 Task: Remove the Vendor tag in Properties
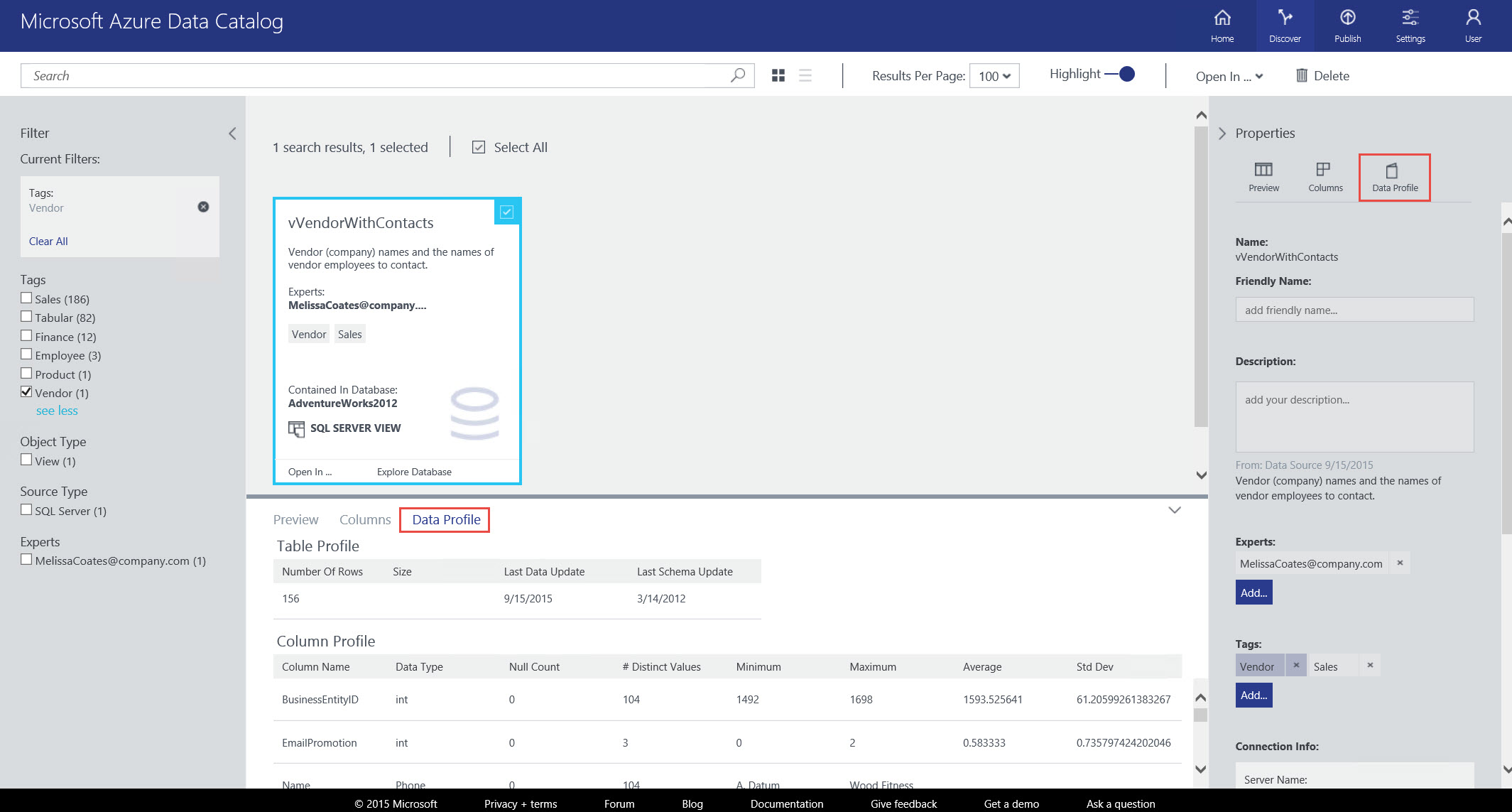point(1296,665)
